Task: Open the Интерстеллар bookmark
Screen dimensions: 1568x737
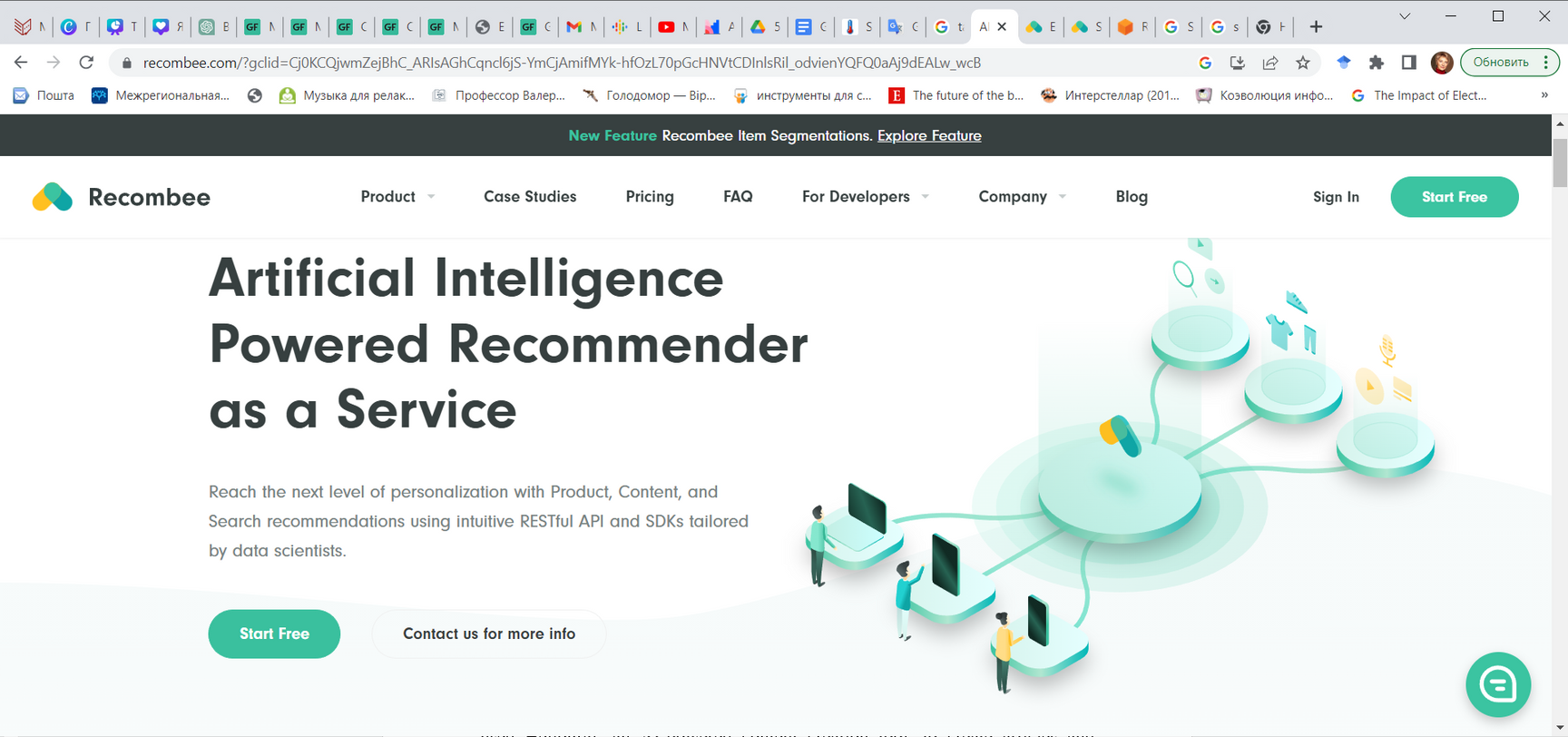Action: click(x=1110, y=95)
